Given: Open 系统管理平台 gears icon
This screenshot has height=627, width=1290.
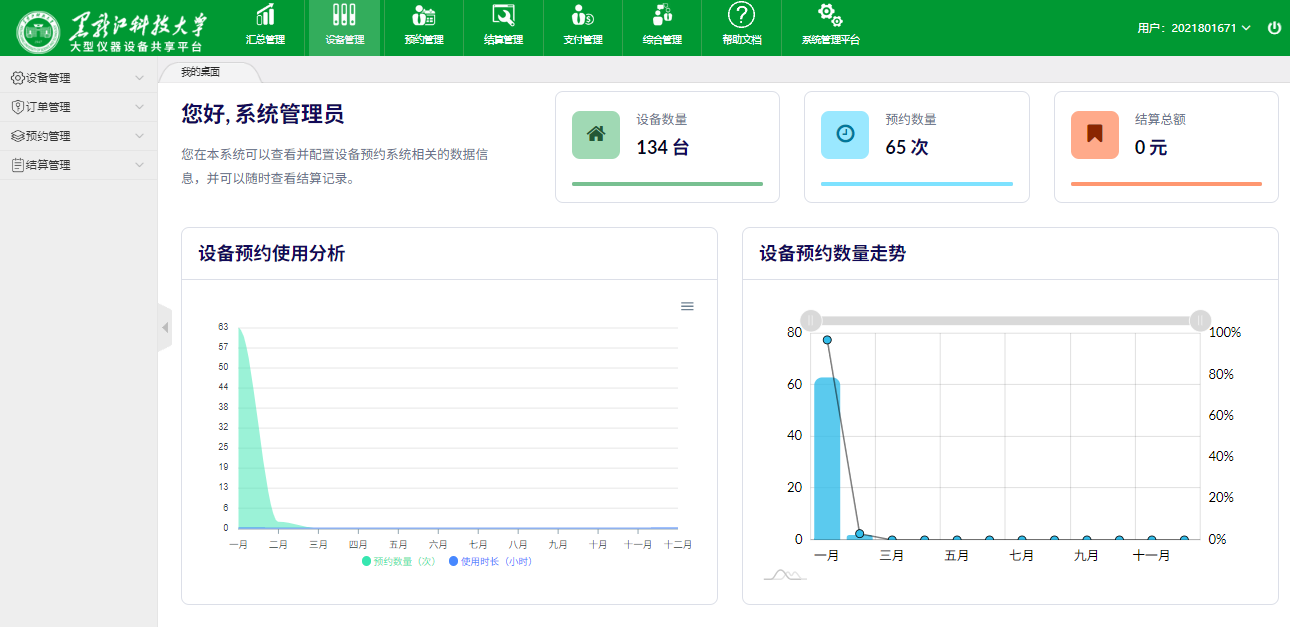Looking at the screenshot, I should point(830,15).
